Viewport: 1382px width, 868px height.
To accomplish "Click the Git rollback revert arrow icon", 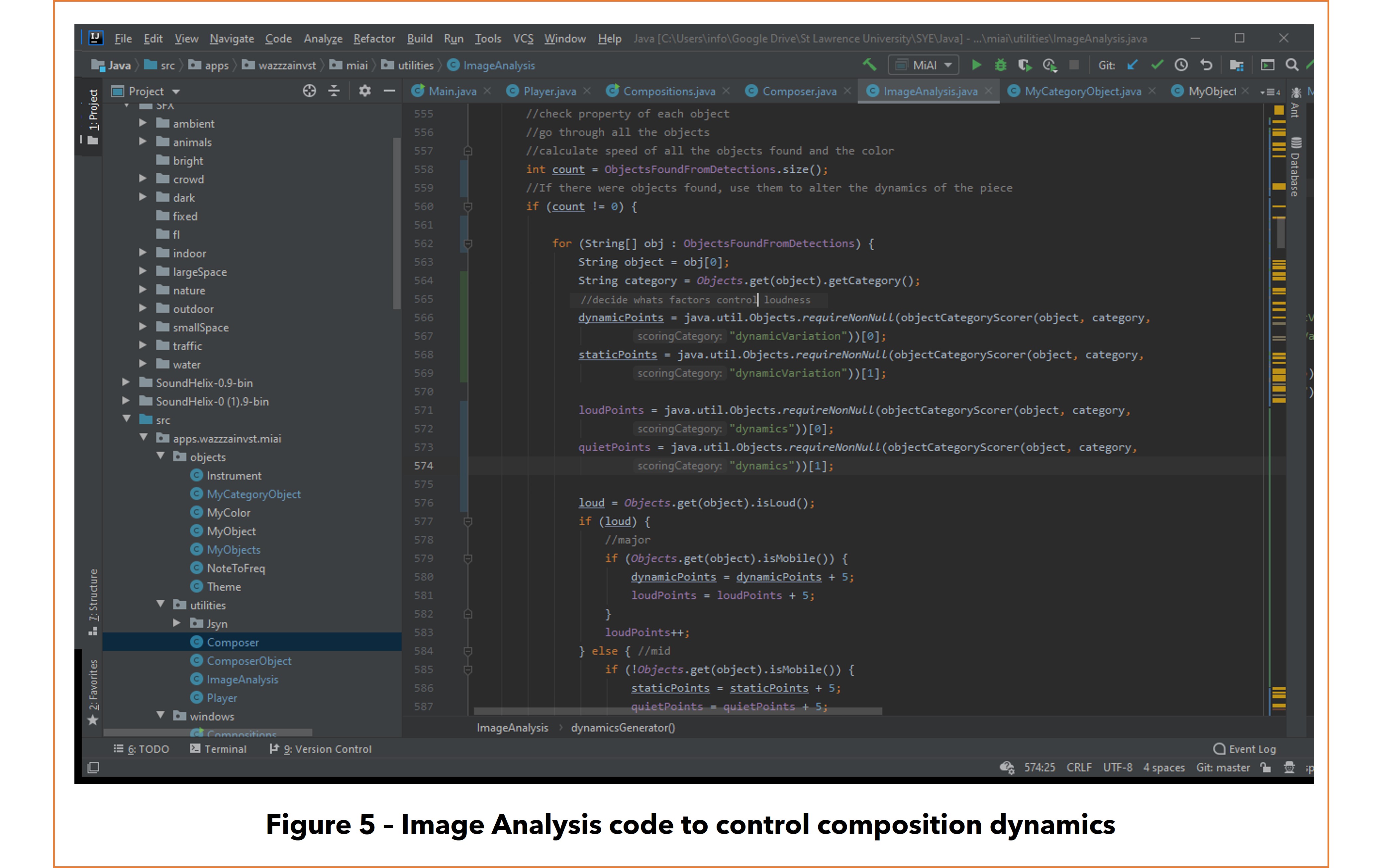I will click(x=1206, y=65).
